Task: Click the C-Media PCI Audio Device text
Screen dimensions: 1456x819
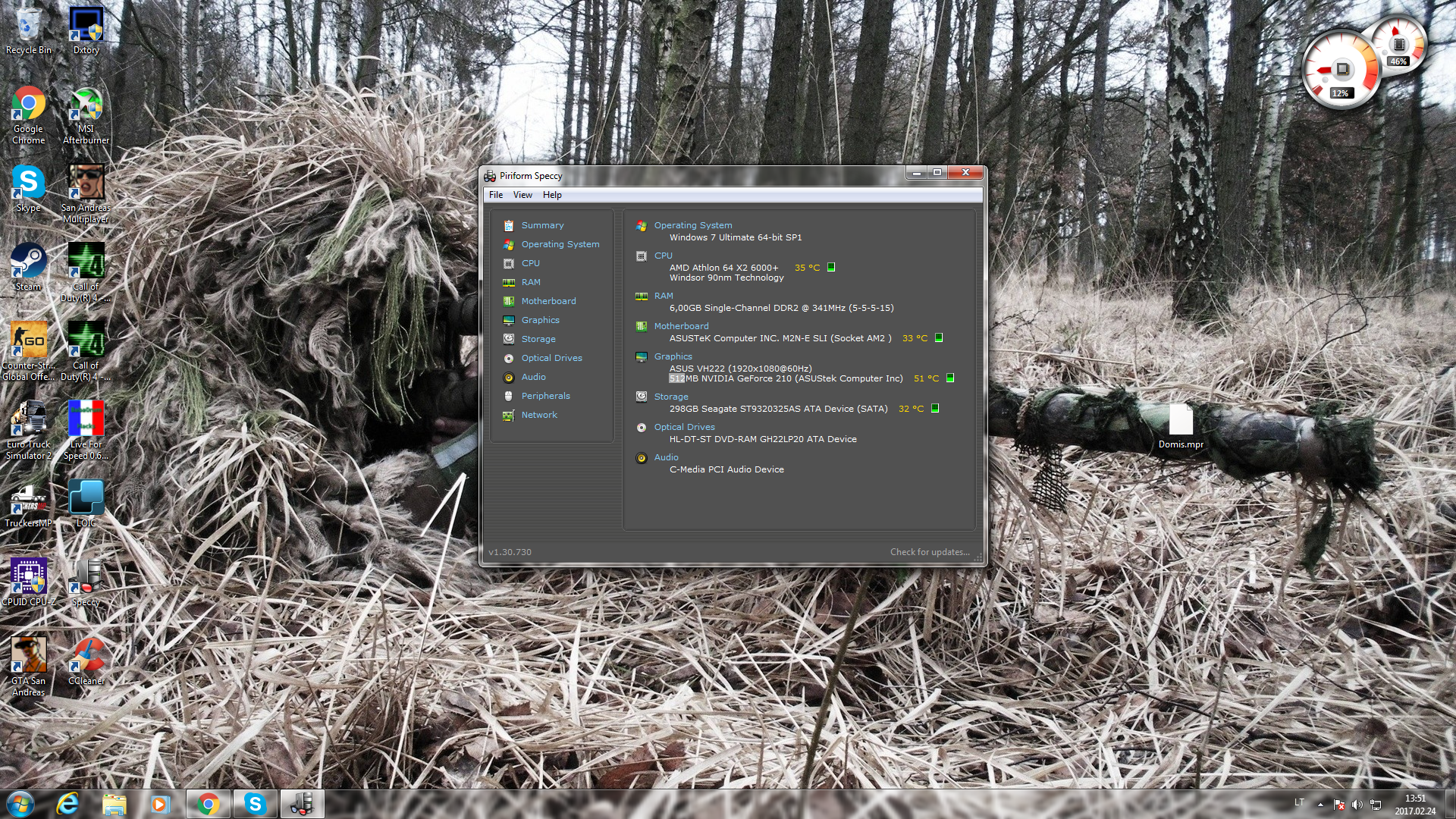Action: (x=726, y=469)
